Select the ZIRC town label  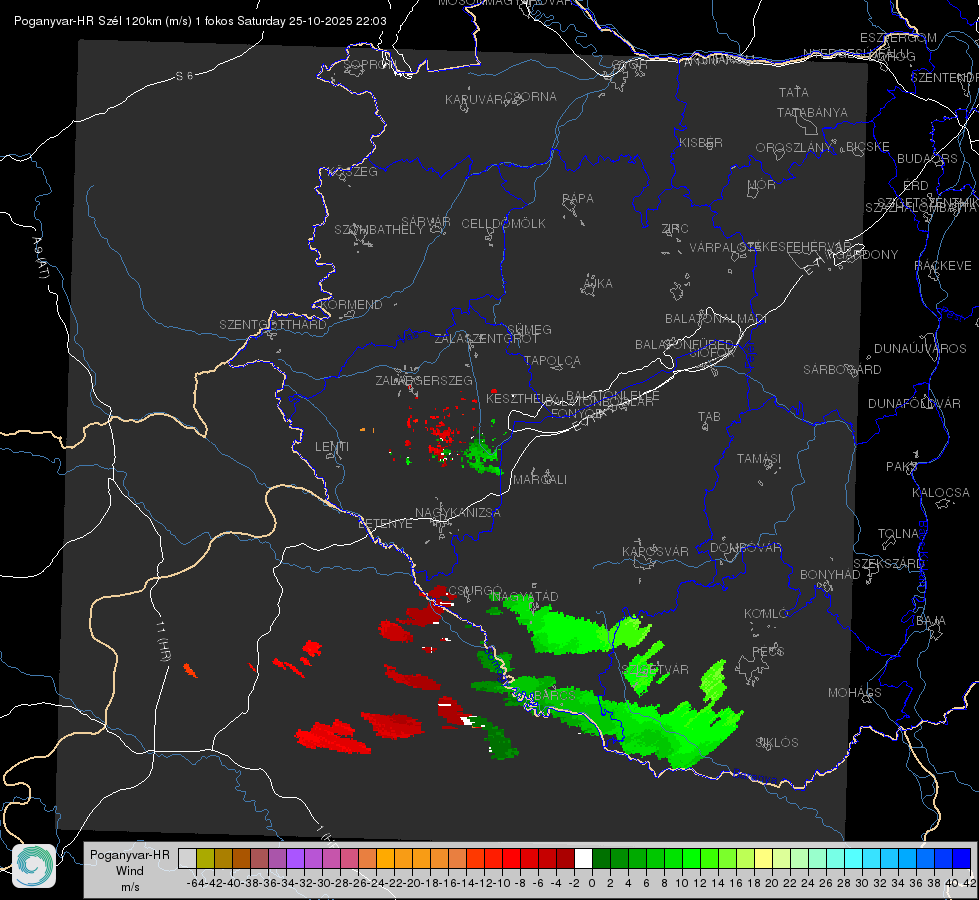675,229
